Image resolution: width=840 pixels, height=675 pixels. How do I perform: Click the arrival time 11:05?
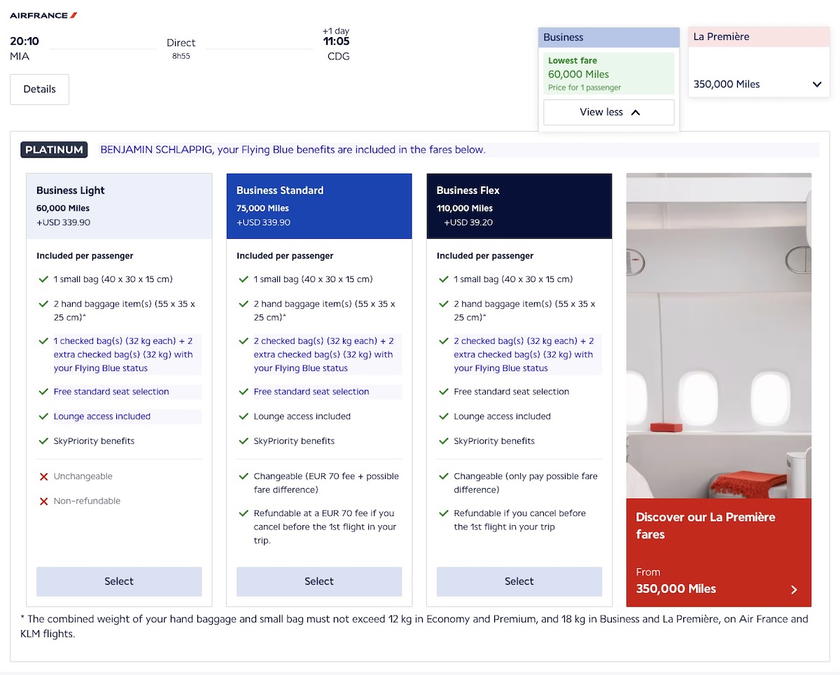click(x=336, y=41)
